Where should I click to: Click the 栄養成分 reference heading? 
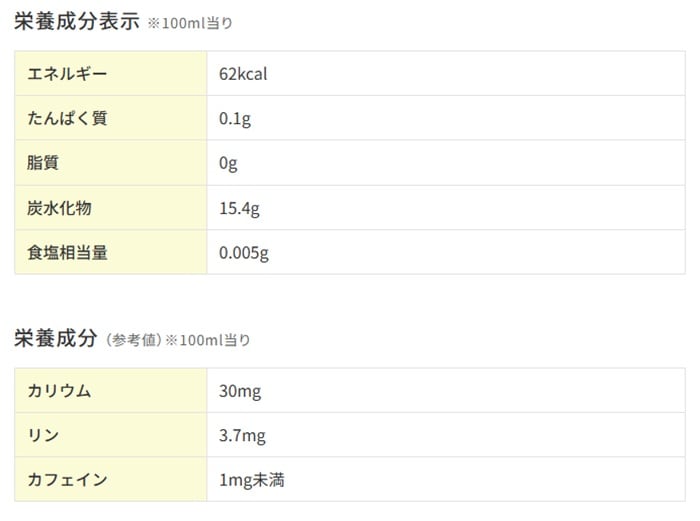pyautogui.click(x=55, y=339)
